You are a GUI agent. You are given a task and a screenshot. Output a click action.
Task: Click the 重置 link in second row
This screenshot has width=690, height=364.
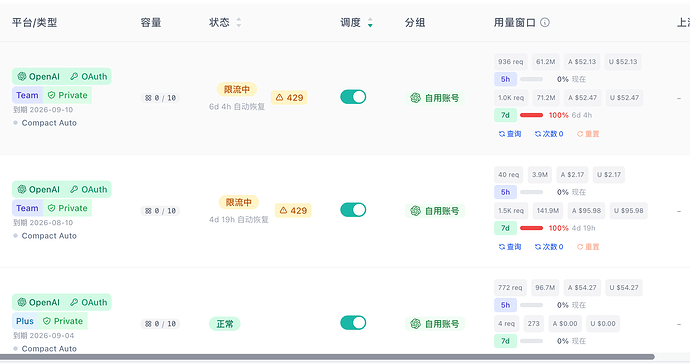(588, 246)
